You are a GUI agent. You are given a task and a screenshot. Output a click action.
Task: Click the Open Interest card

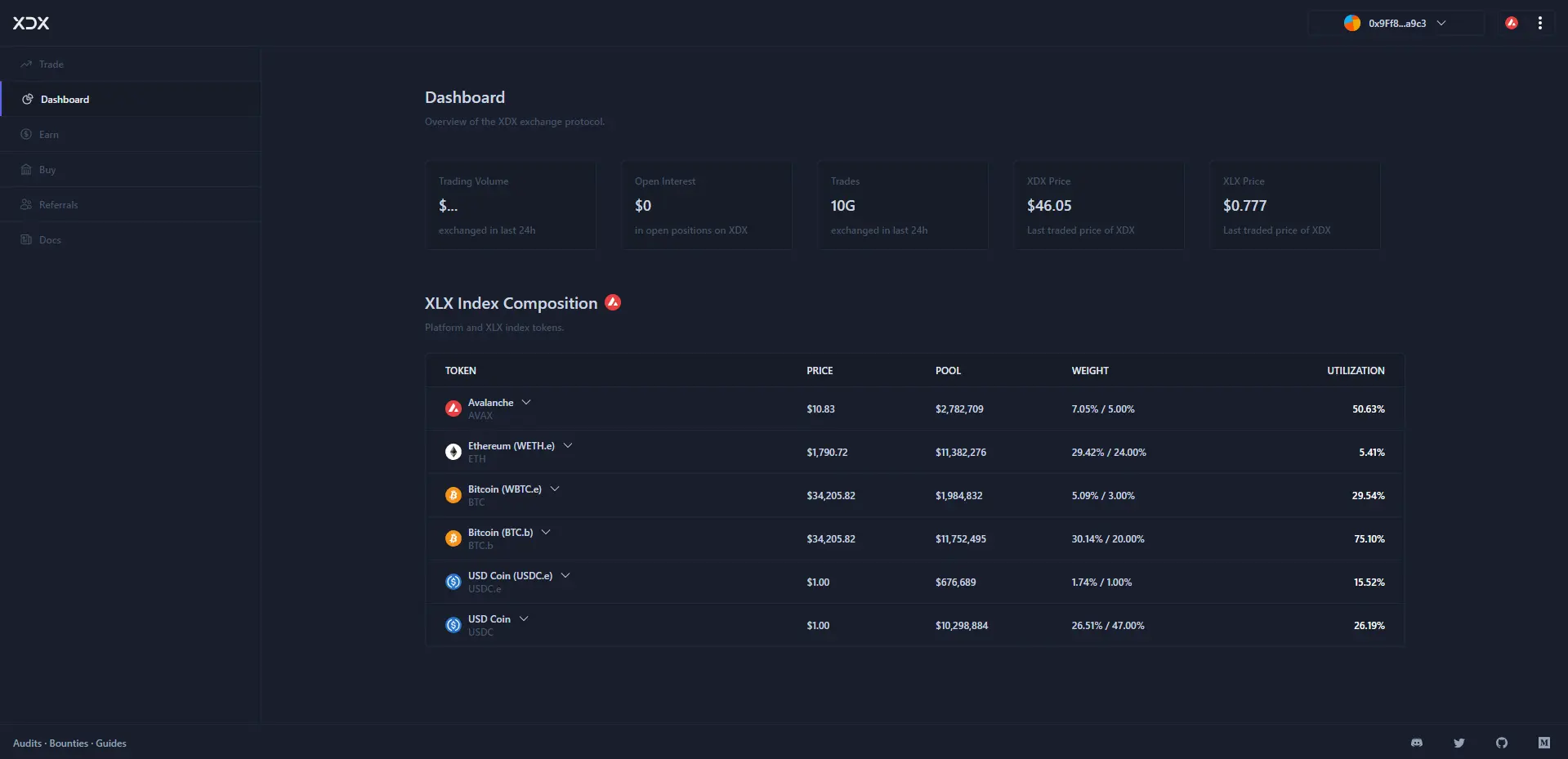pyautogui.click(x=707, y=205)
